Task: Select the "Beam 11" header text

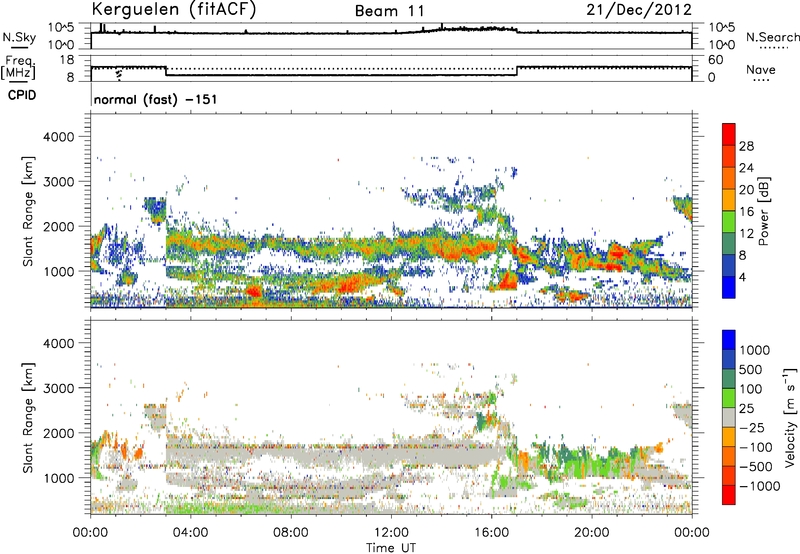Action: coord(389,11)
